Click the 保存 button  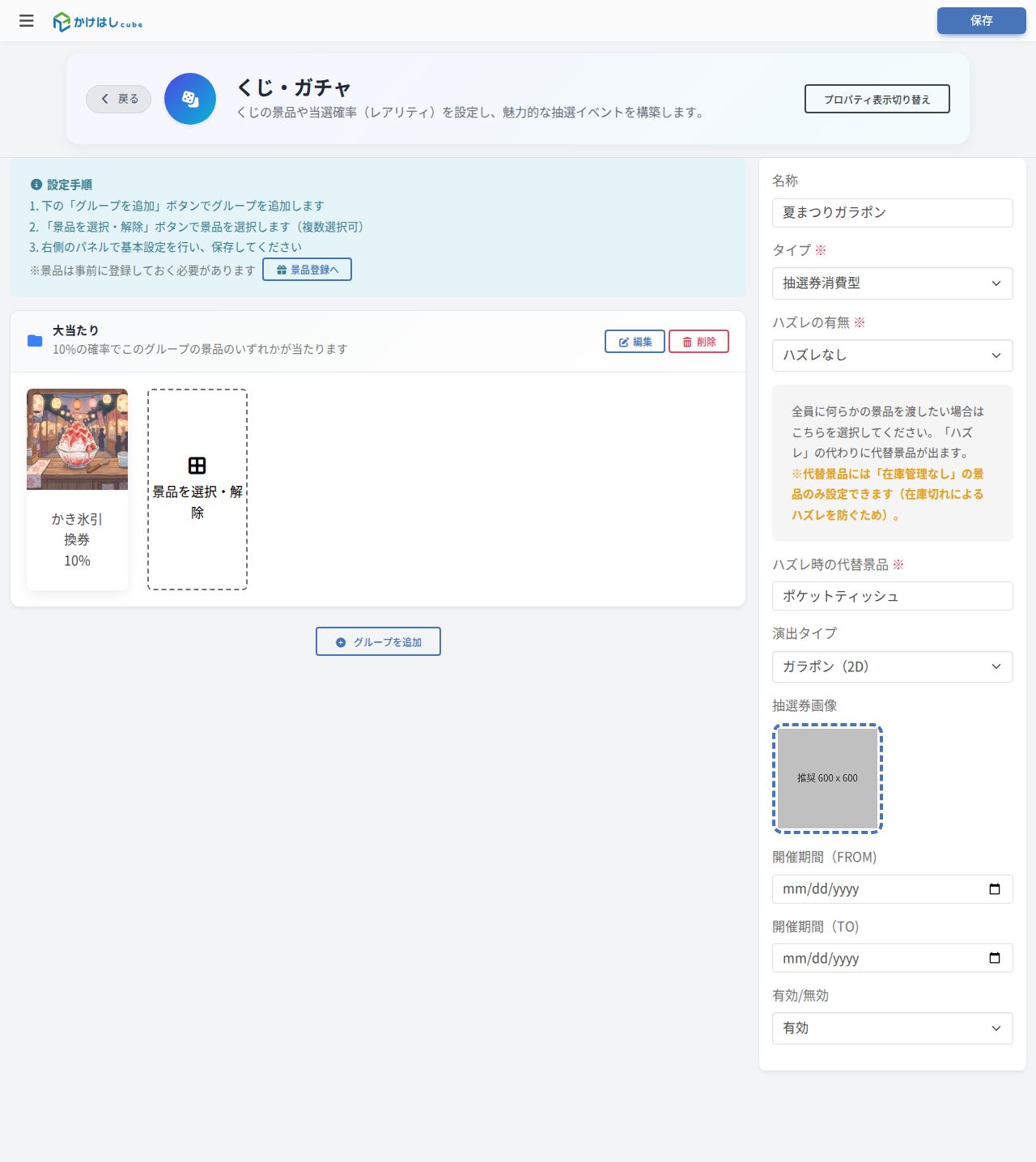pos(981,20)
